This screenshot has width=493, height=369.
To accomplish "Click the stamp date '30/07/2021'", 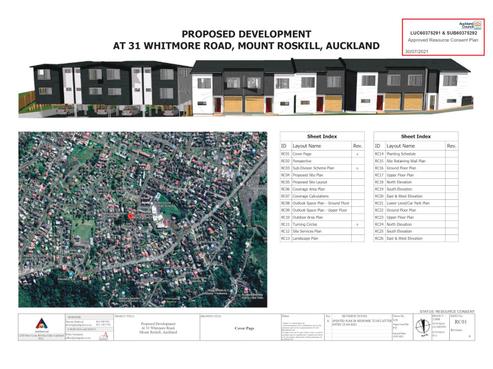I will pyautogui.click(x=416, y=52).
